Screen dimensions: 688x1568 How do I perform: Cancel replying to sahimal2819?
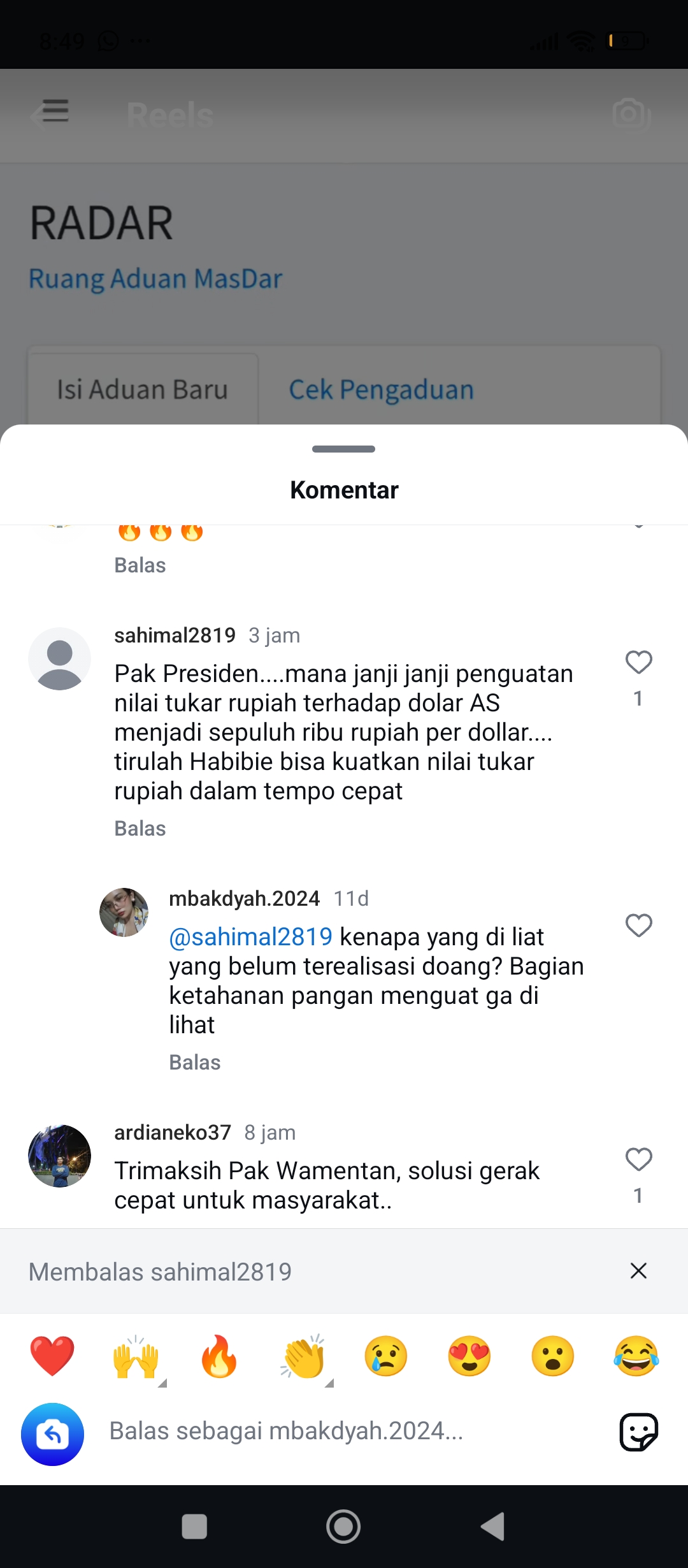point(638,1270)
